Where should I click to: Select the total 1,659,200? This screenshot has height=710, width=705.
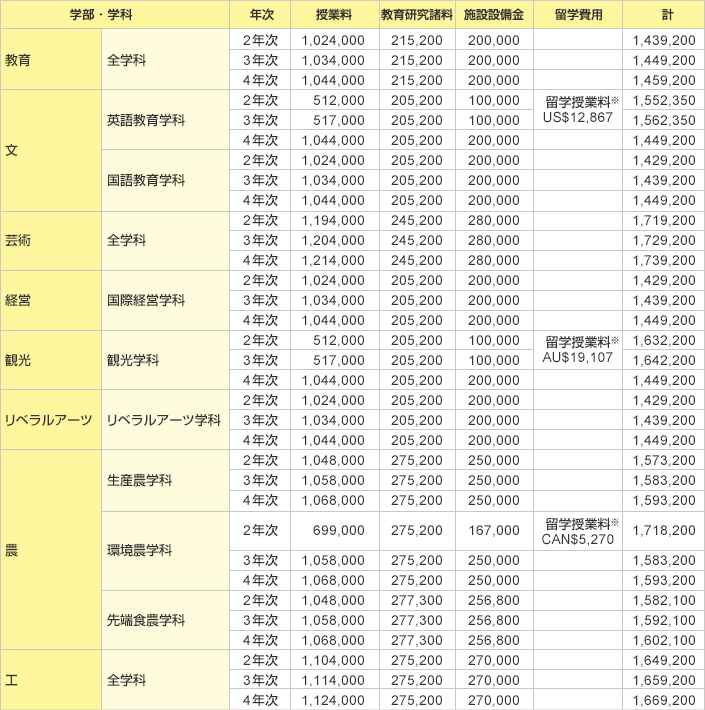coord(663,680)
